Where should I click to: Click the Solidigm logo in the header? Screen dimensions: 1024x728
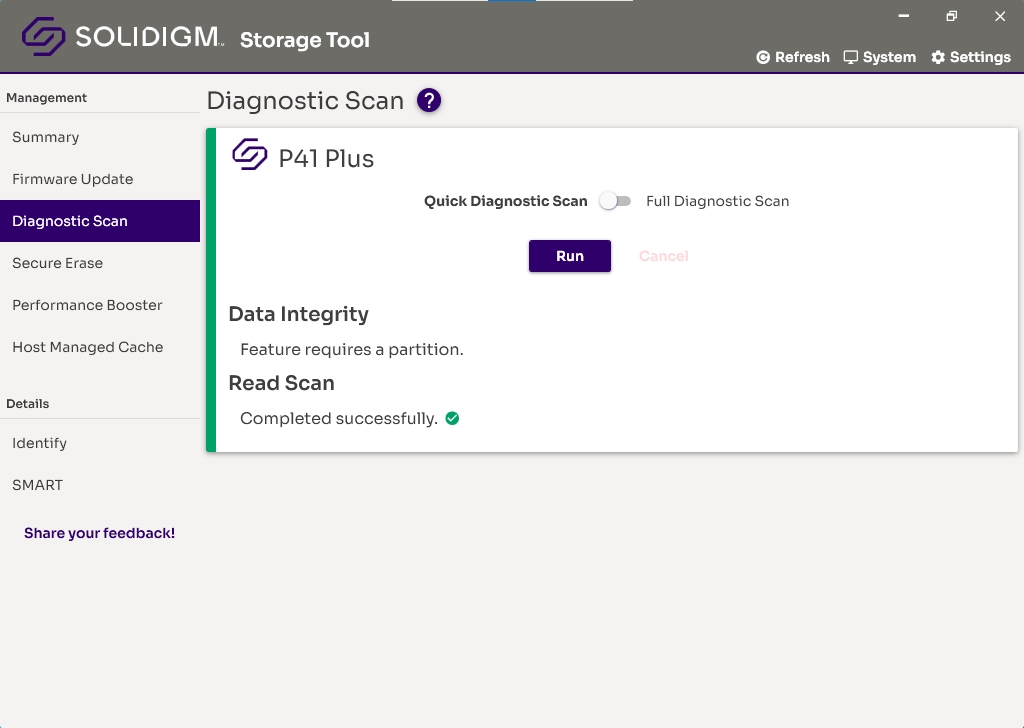click(123, 37)
